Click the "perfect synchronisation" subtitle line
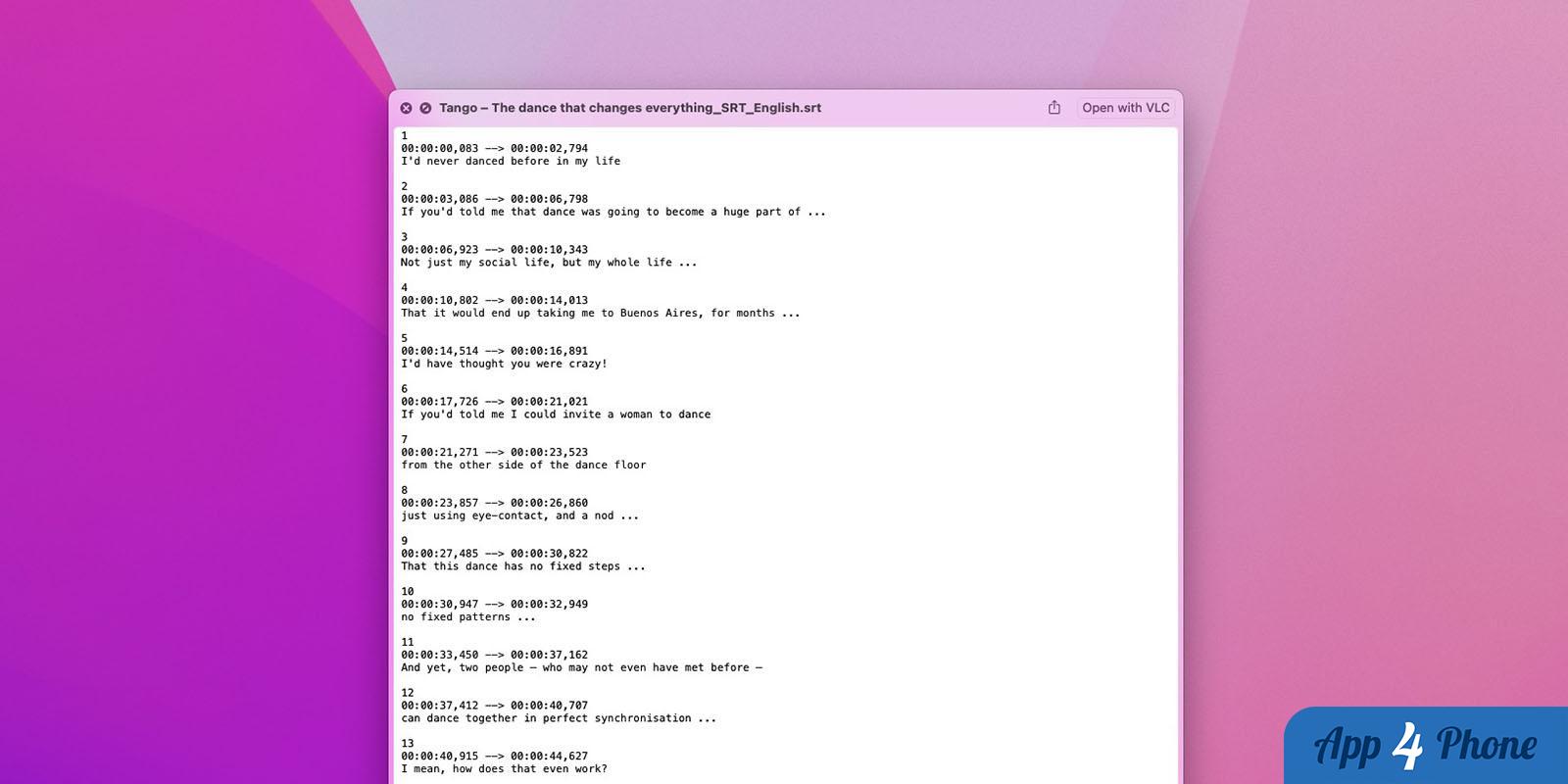 coord(559,718)
